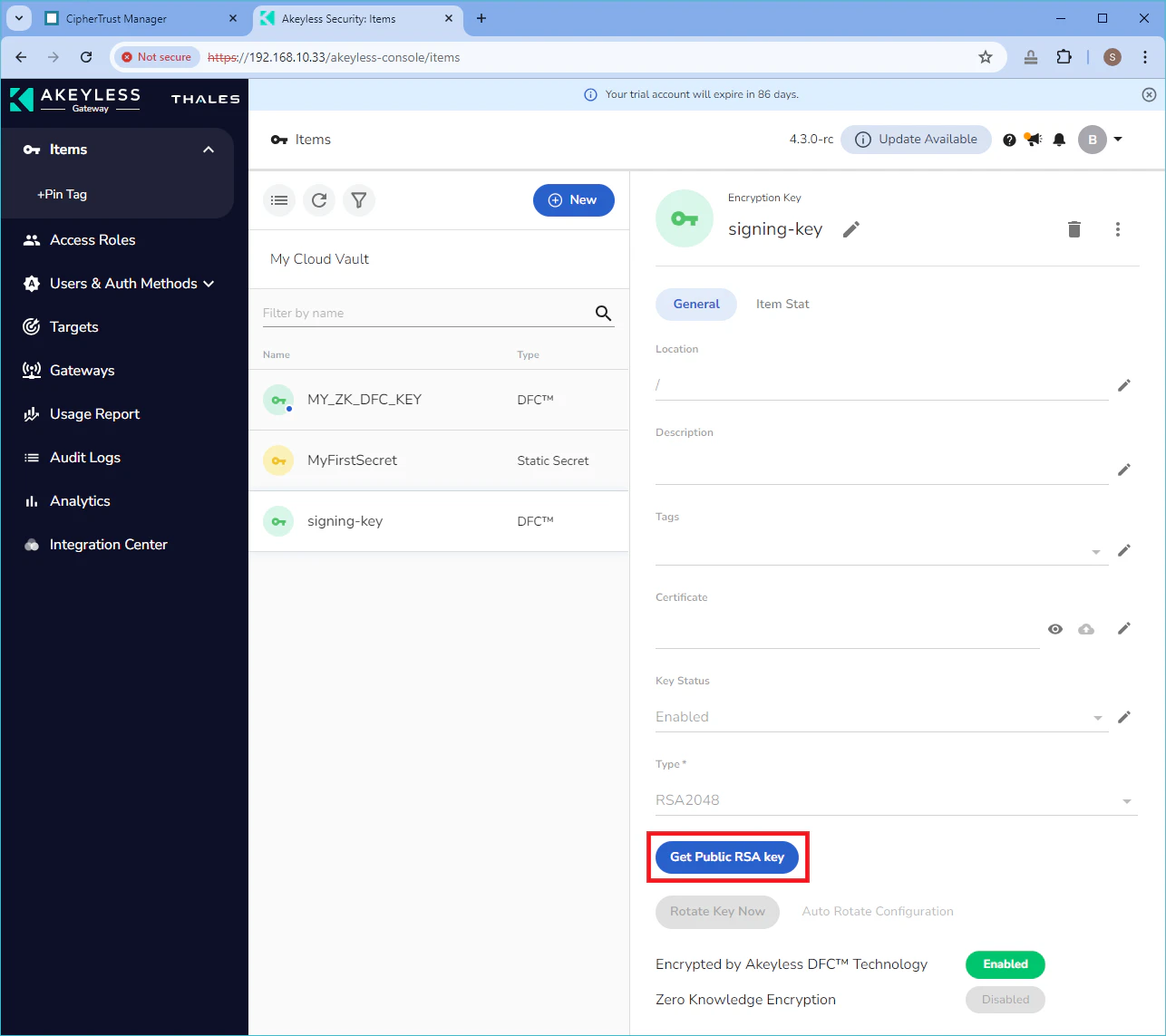Click the Akeyless Gateway logo
The width and height of the screenshot is (1166, 1036).
(75, 99)
